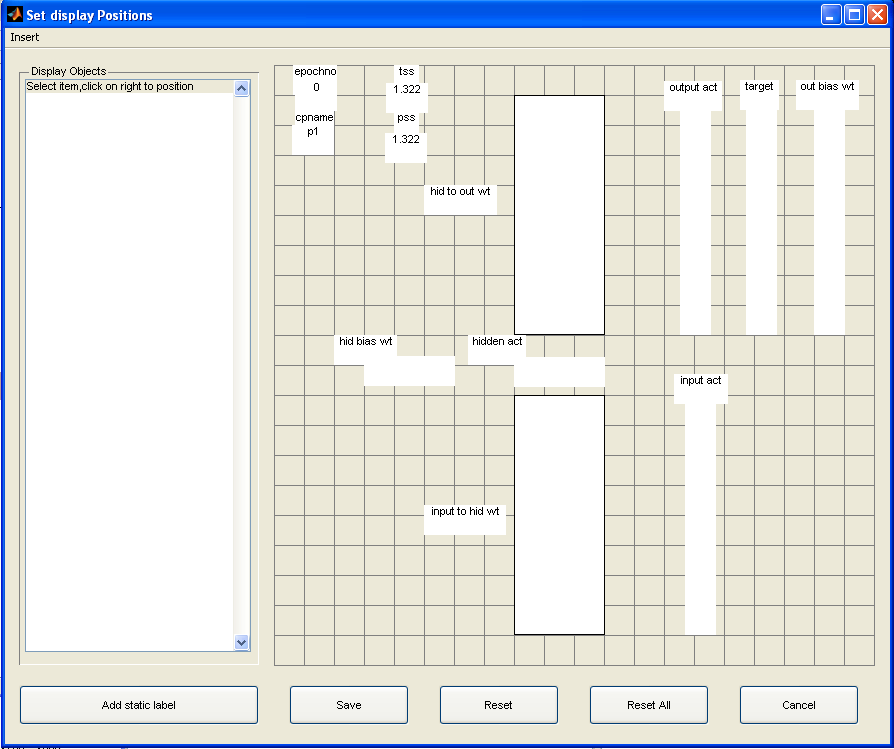Click the MATLAB icon in title bar
Viewport: 894px width, 749px height.
[x=15, y=15]
